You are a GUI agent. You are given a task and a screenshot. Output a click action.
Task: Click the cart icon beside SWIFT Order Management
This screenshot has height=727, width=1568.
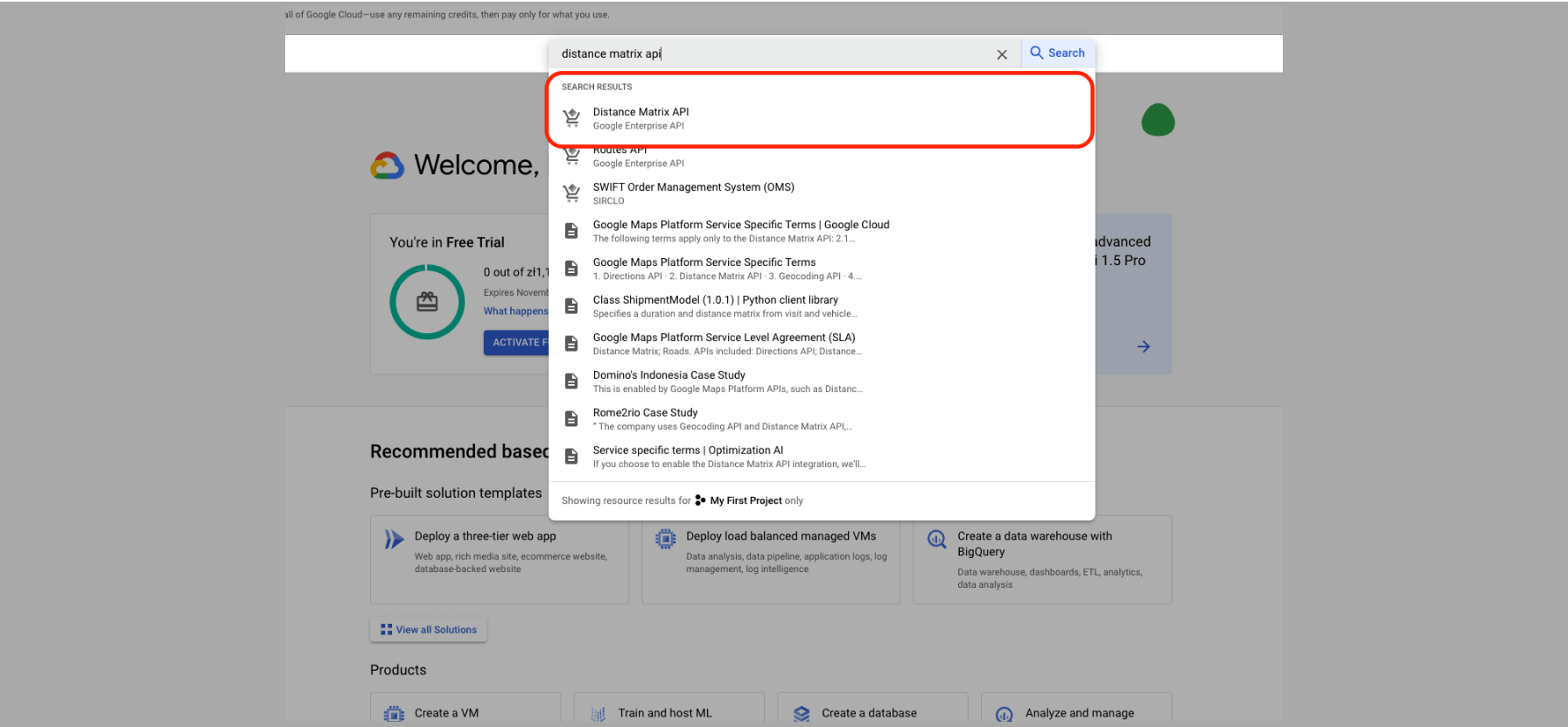point(571,193)
